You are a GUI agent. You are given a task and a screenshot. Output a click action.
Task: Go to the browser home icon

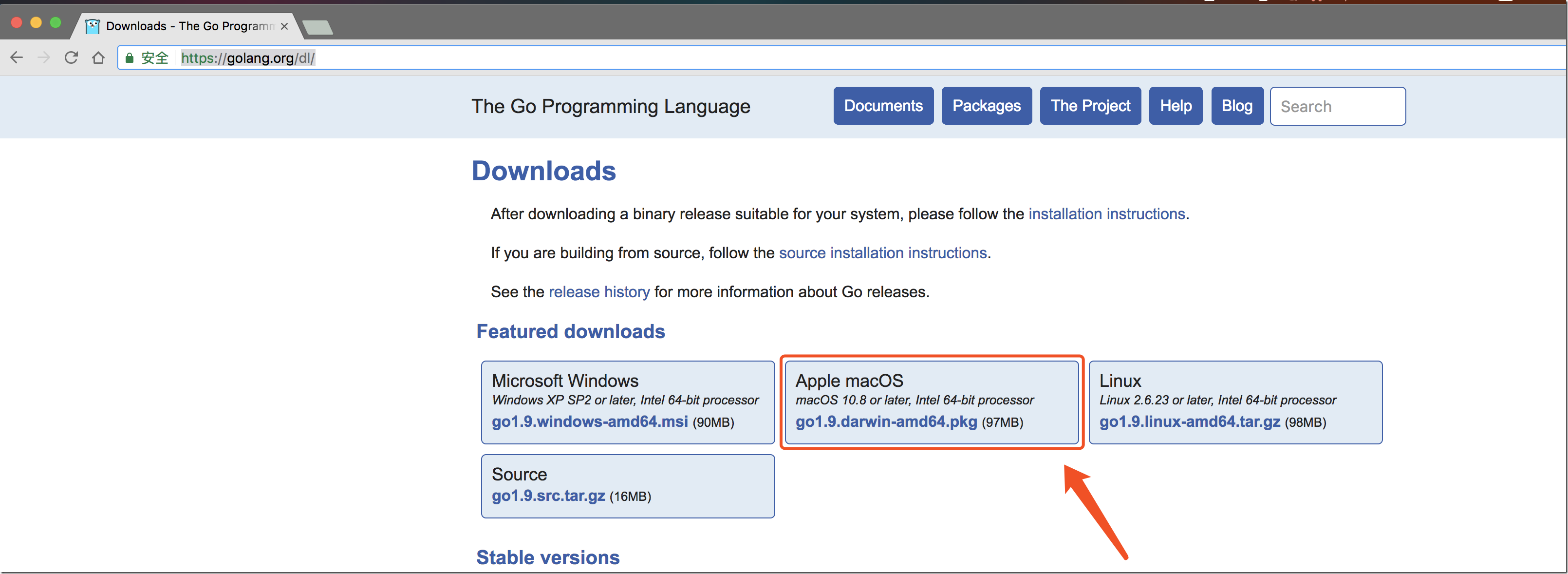[x=98, y=58]
